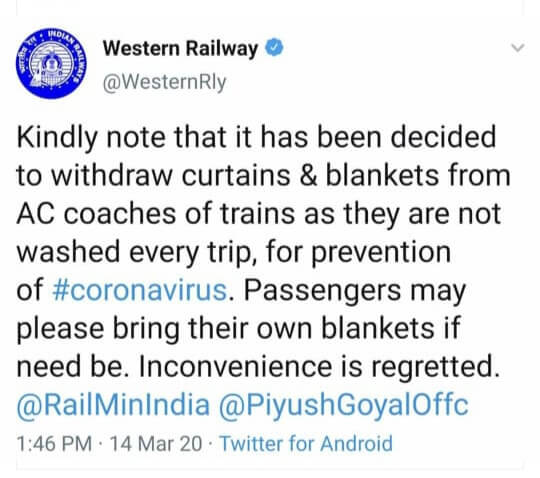Image resolution: width=540 pixels, height=478 pixels.
Task: Open the @PiyushGoyalOffc mention
Action: point(344,405)
